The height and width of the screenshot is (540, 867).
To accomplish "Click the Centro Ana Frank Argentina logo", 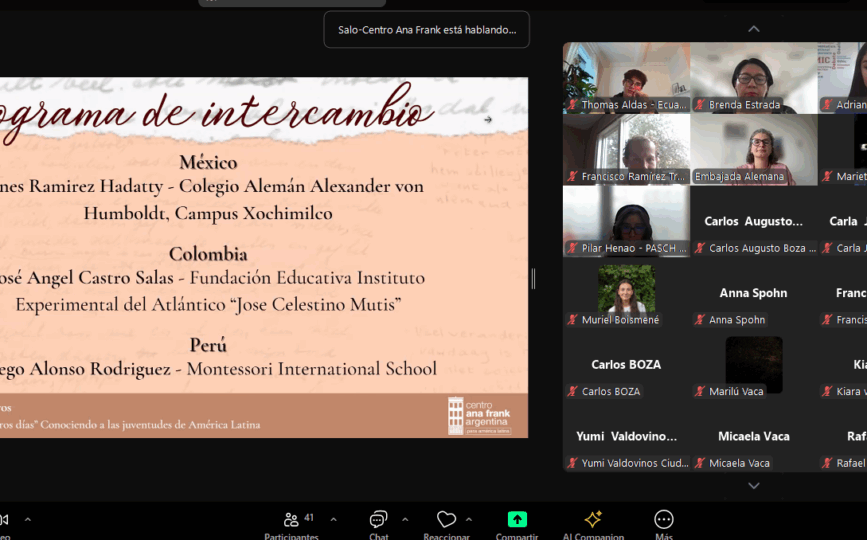I will (478, 415).
